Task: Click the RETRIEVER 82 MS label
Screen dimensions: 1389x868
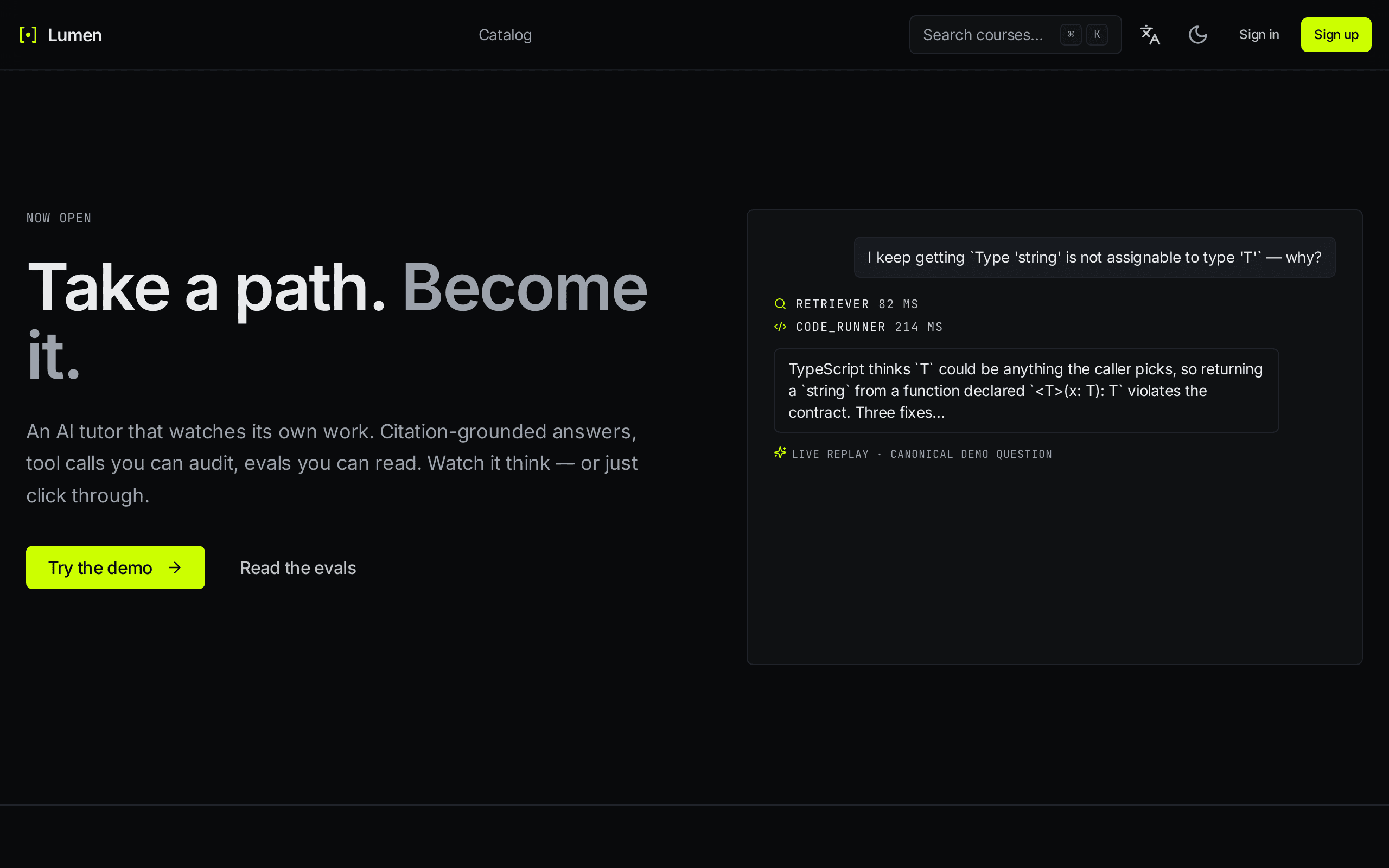Action: click(x=857, y=304)
